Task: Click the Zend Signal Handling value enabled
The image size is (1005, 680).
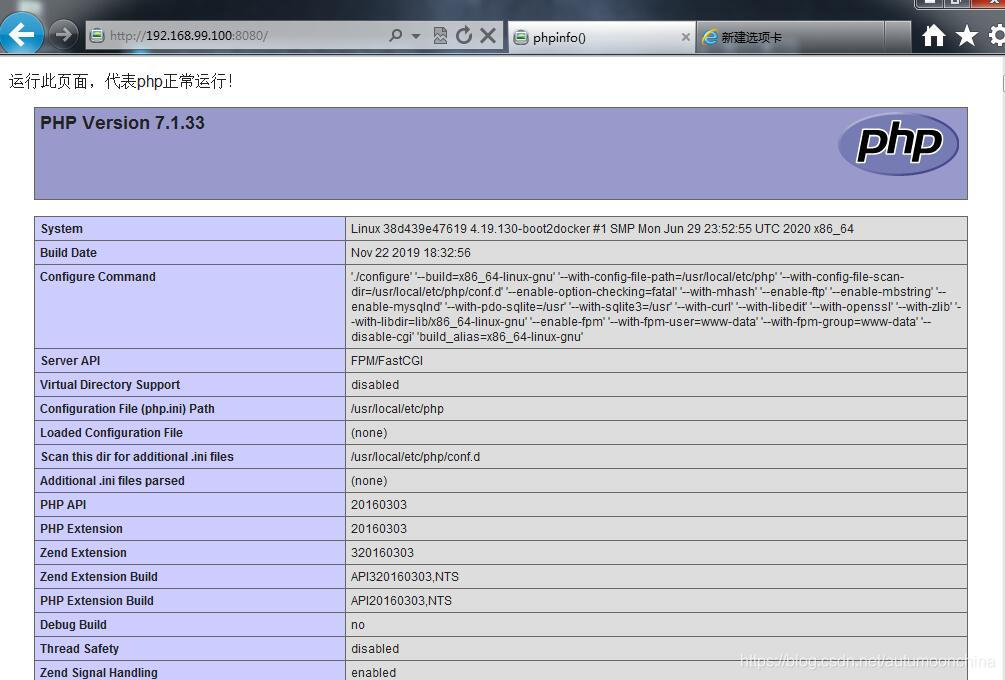Action: (373, 672)
